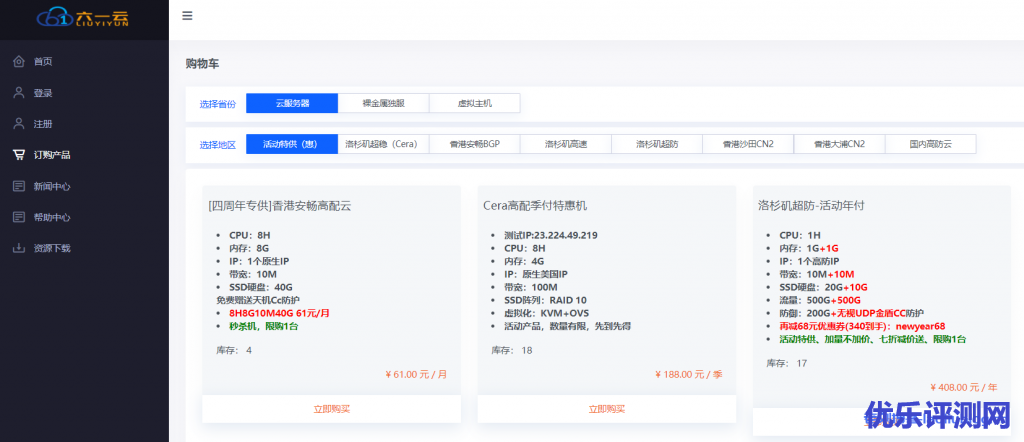Click the user icon beside 注册

[19, 124]
